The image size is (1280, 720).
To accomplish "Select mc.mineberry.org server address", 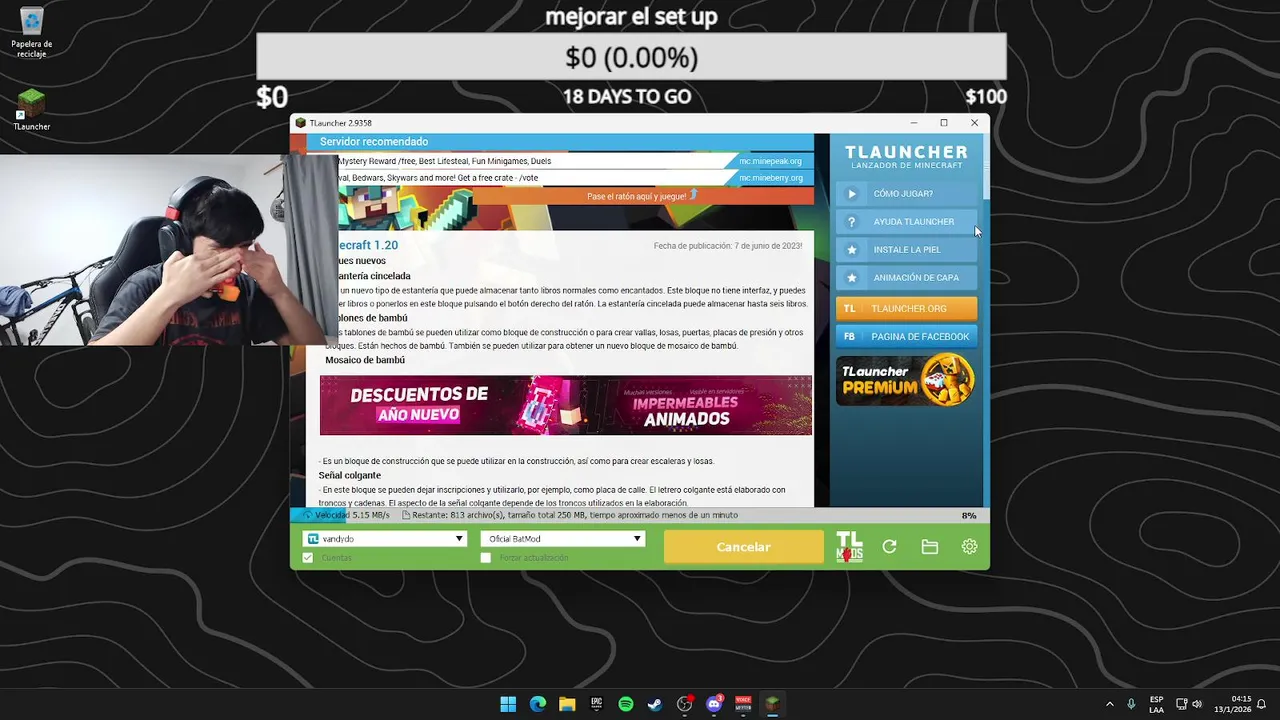I will click(x=770, y=178).
